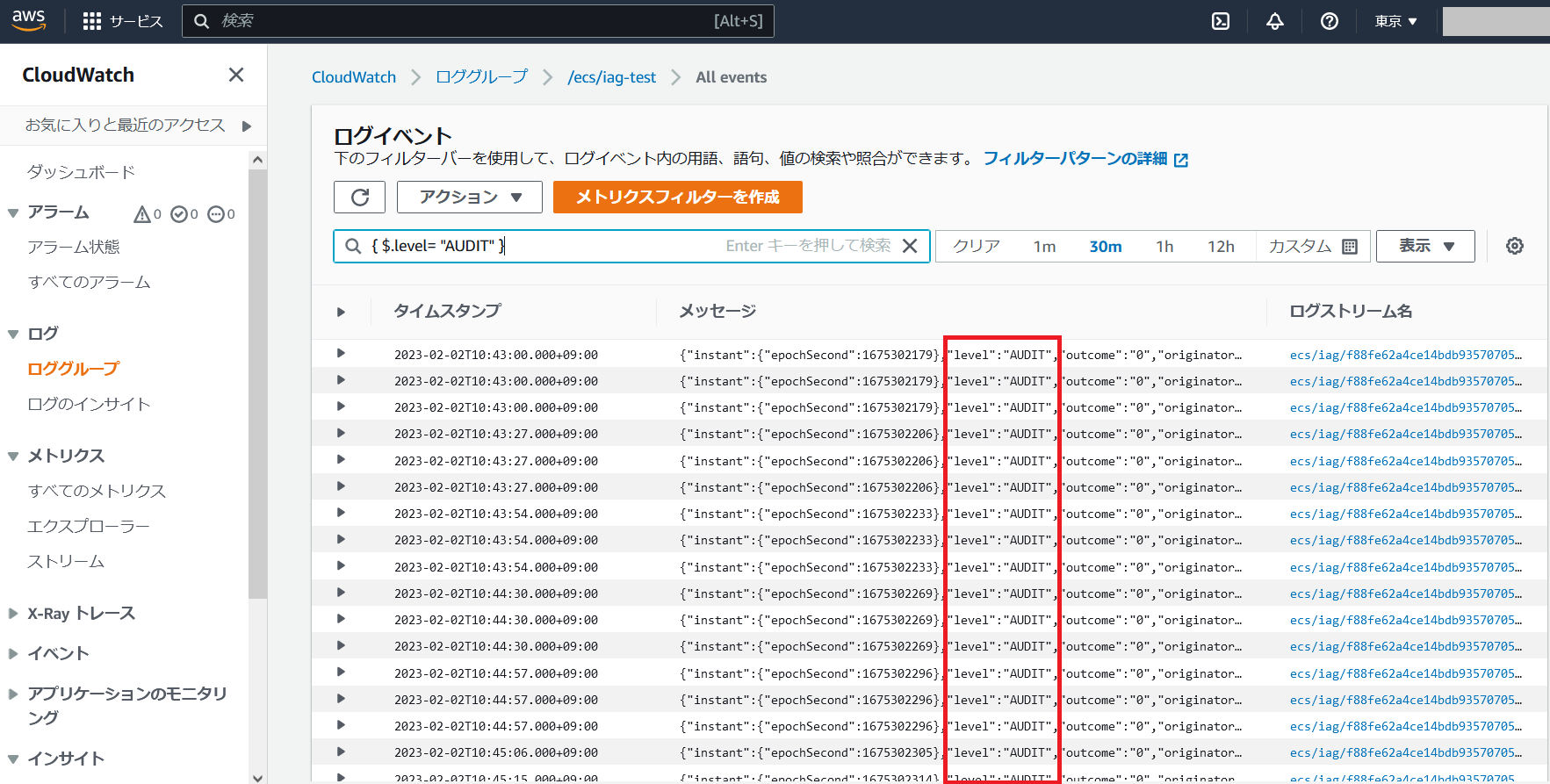Screen dimensions: 1550x784
Task: Click the refresh log events button
Action: 360,197
